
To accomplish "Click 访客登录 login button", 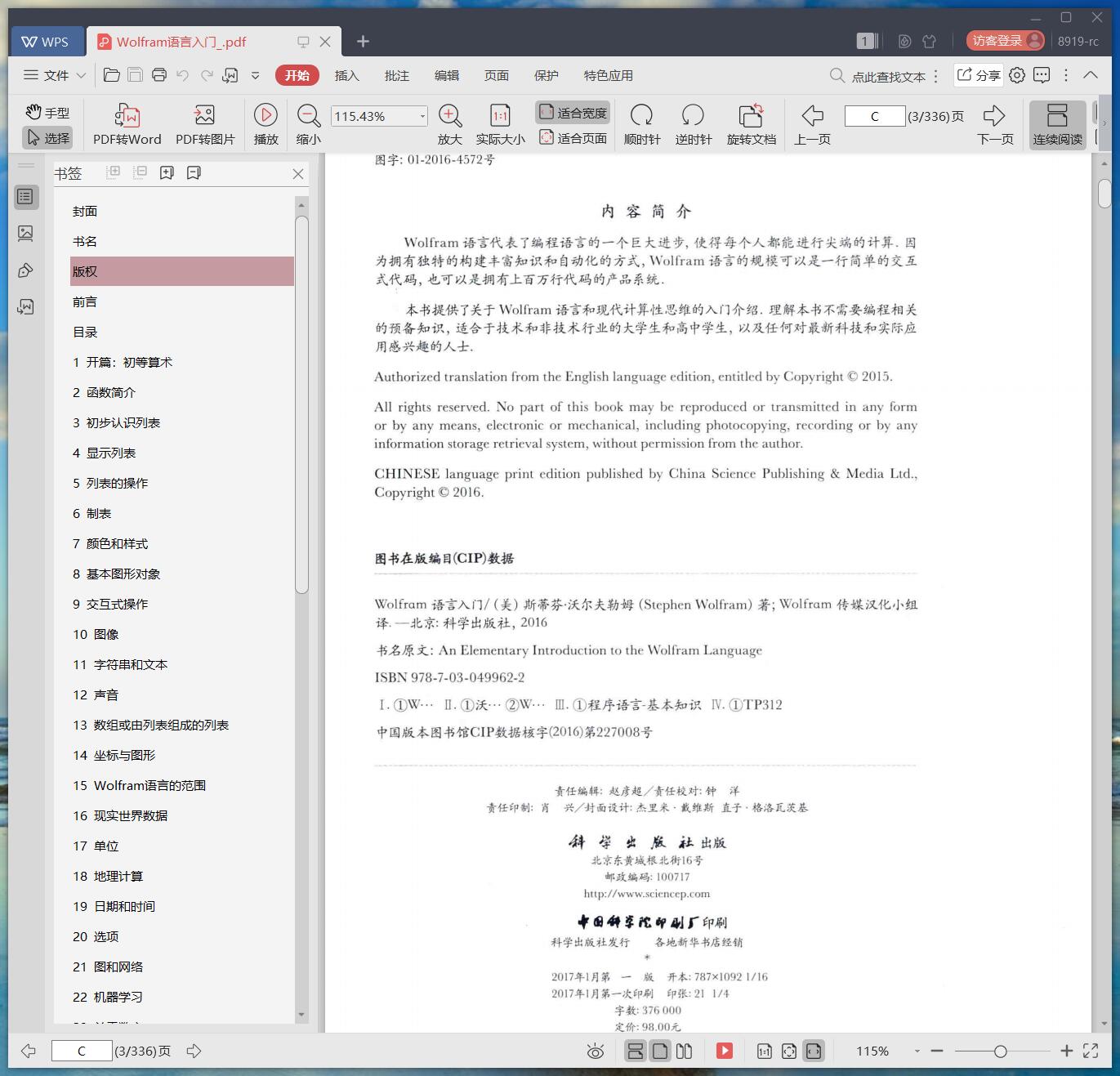I will tap(1005, 41).
